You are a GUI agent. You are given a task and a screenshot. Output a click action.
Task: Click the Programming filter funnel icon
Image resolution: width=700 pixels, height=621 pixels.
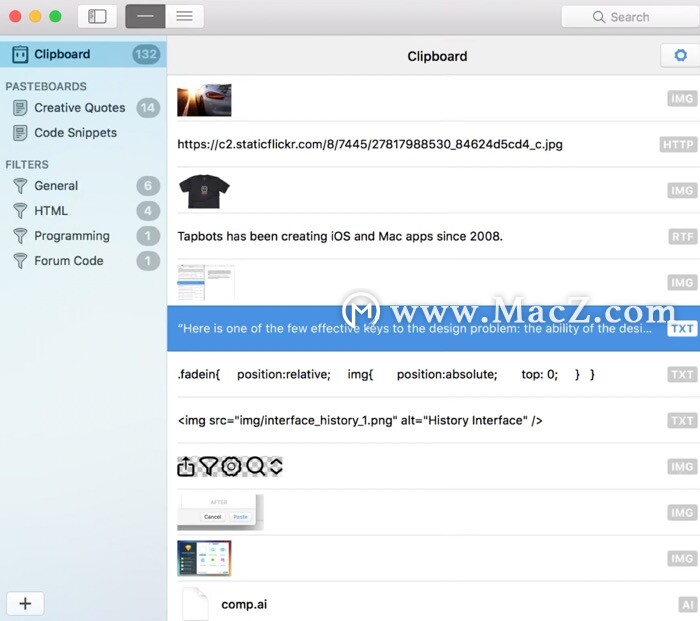20,236
